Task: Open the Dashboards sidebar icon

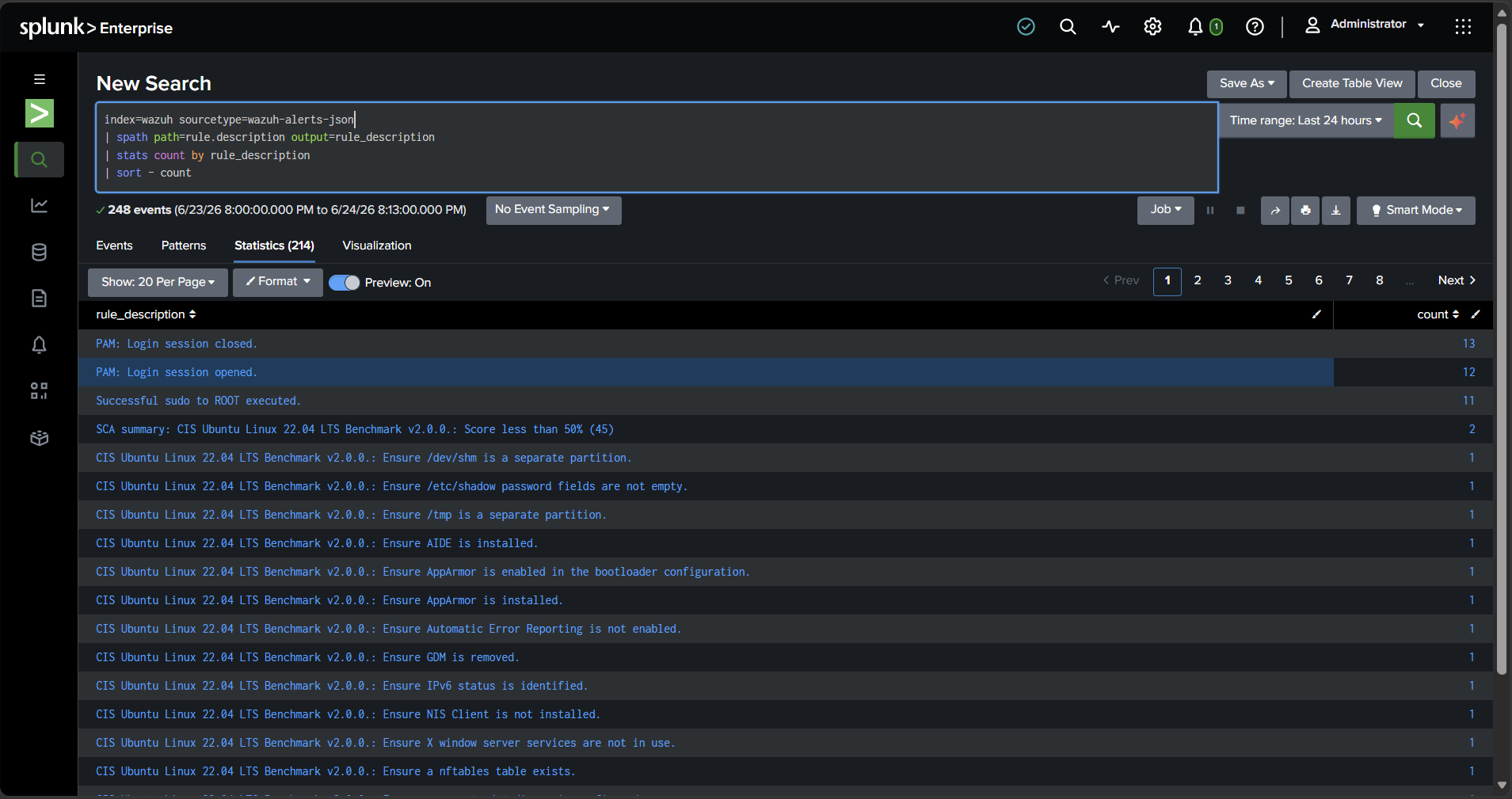Action: (39, 391)
